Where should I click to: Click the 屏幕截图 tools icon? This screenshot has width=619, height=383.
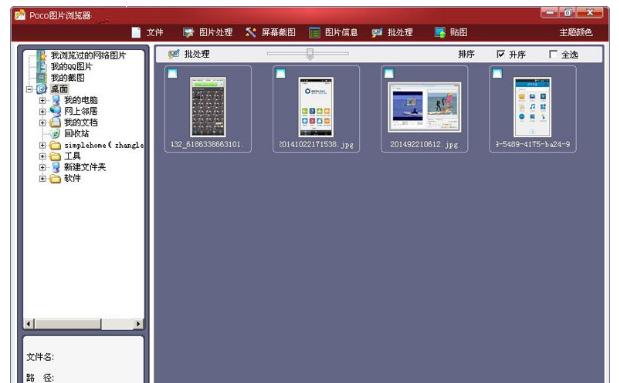pyautogui.click(x=251, y=32)
